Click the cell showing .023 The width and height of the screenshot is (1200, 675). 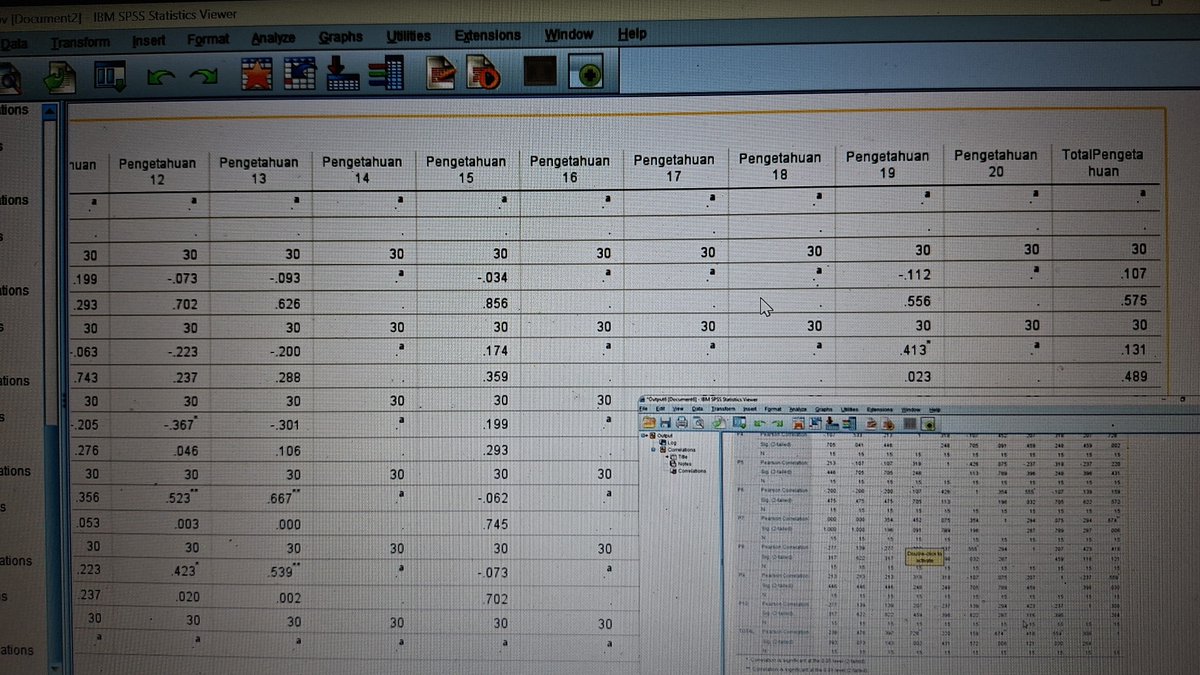[918, 377]
